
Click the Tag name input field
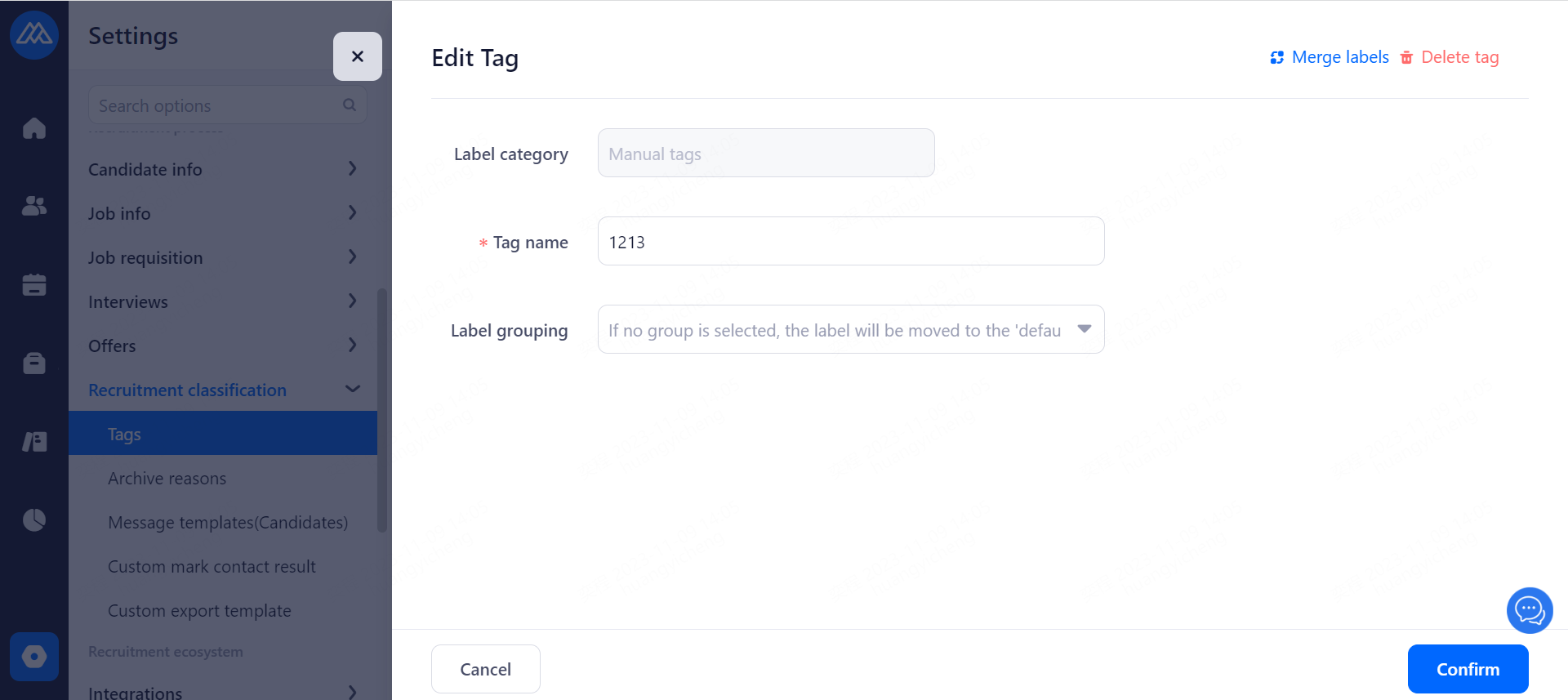click(x=850, y=242)
